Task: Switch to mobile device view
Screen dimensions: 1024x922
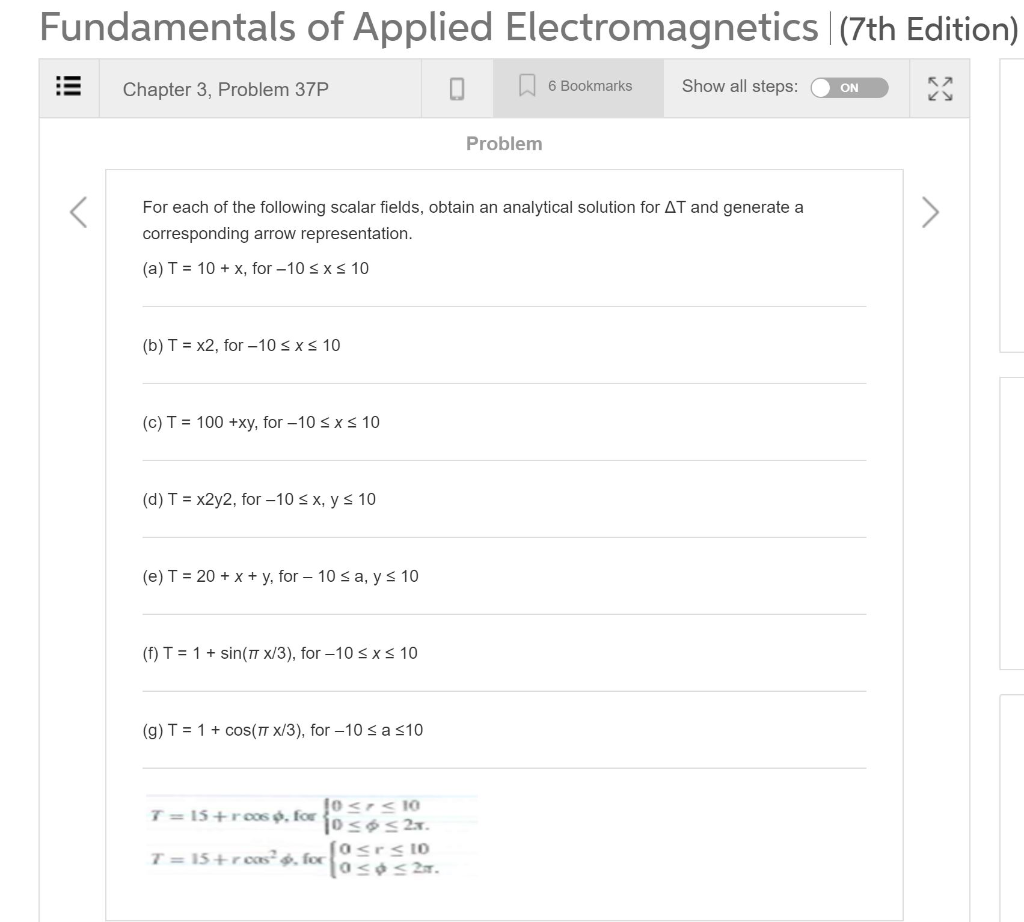Action: tap(457, 88)
